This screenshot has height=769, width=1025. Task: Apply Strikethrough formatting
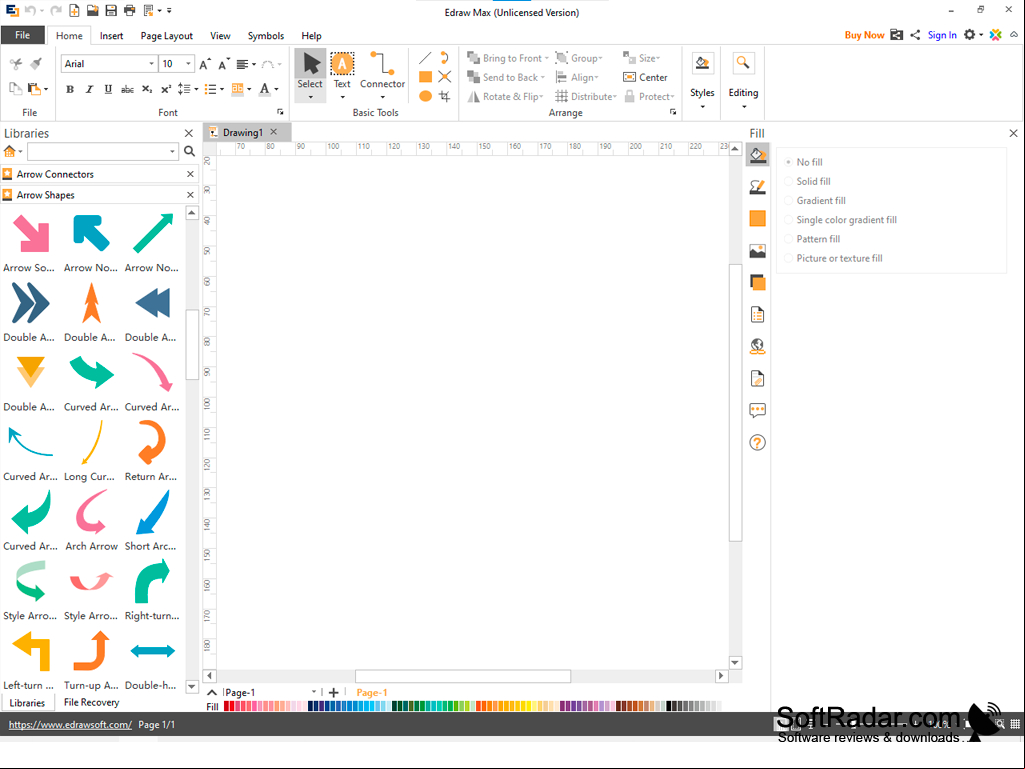click(x=127, y=89)
